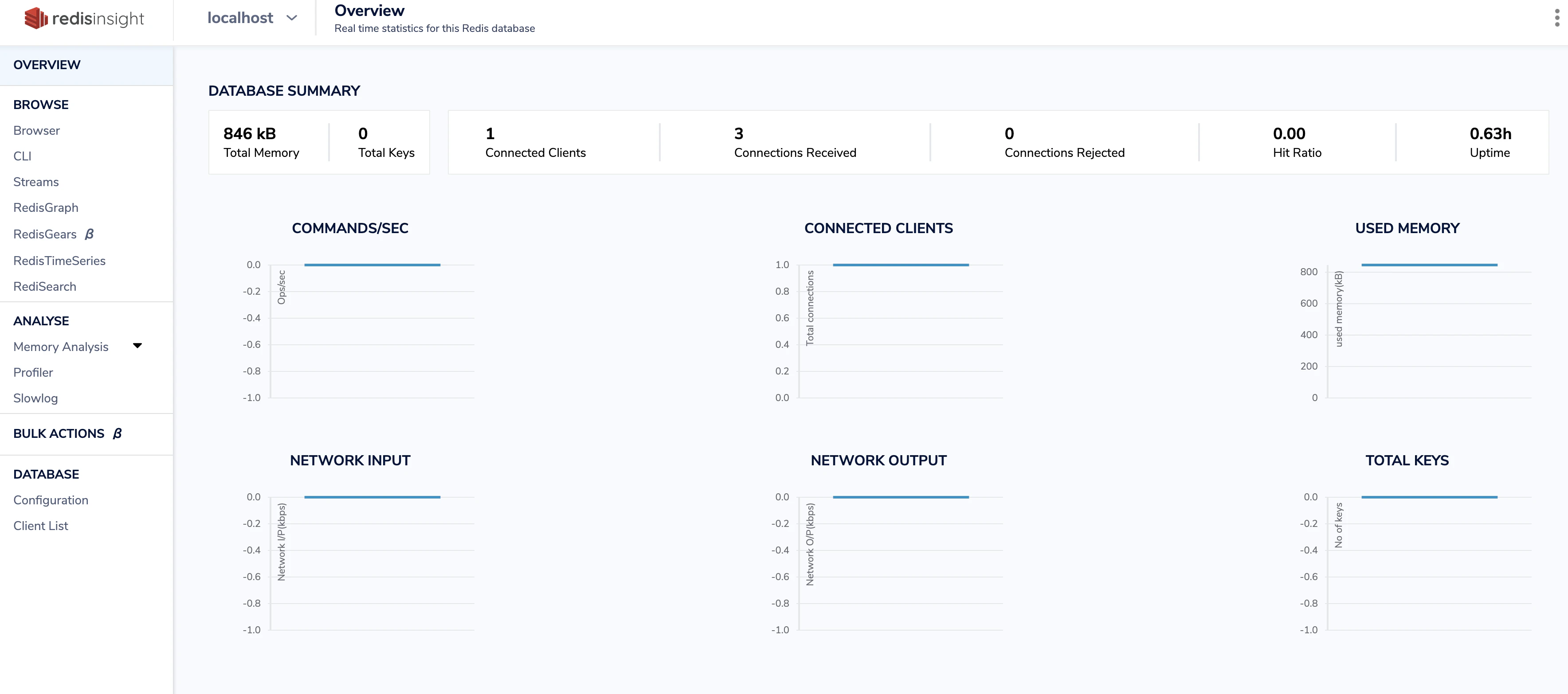1568x694 pixels.
Task: Open RedisGraph from the sidebar
Action: tap(46, 208)
